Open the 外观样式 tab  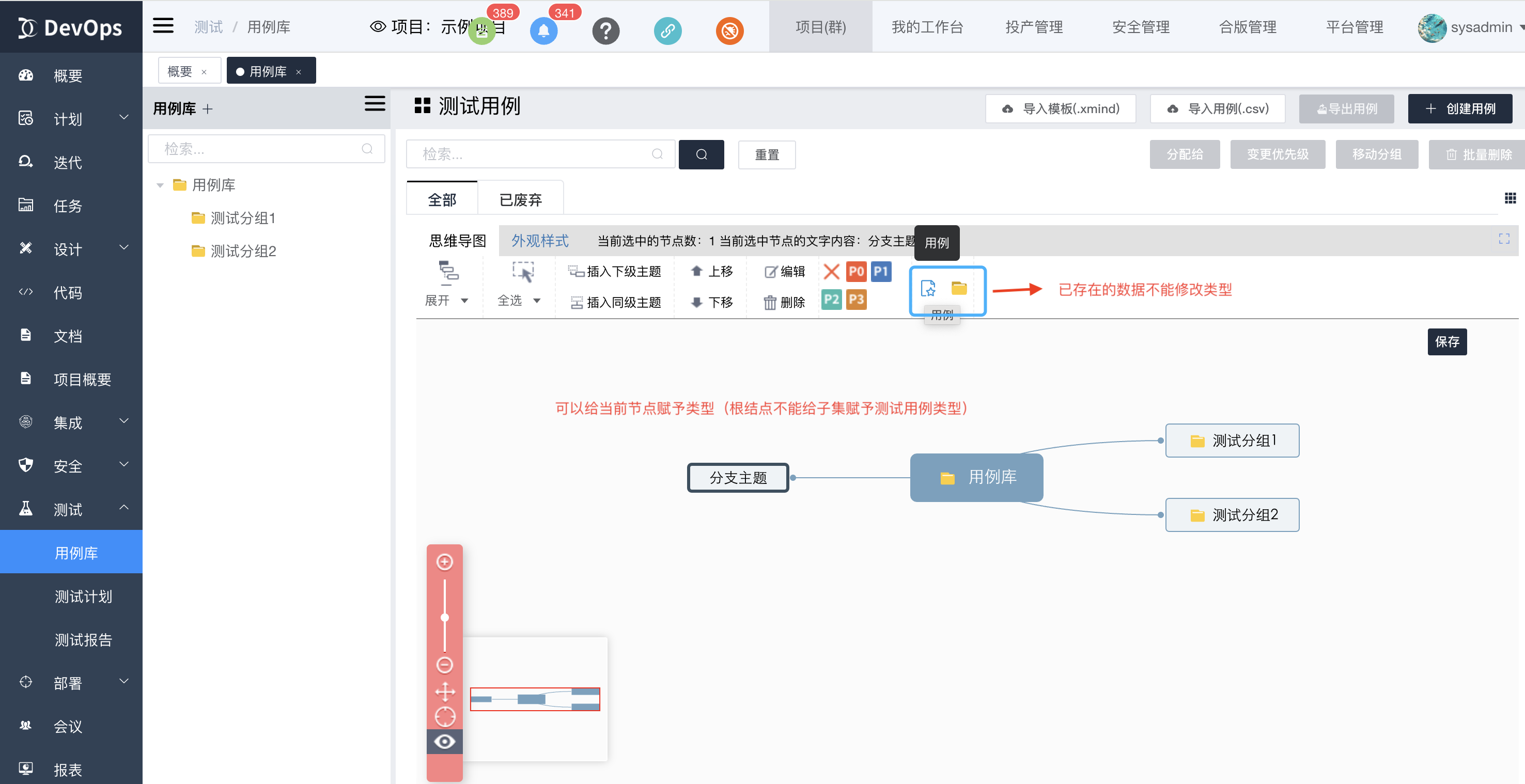point(539,241)
